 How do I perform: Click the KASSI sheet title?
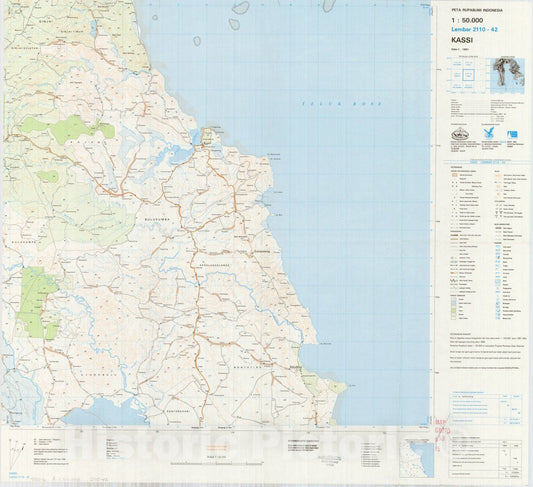462,40
